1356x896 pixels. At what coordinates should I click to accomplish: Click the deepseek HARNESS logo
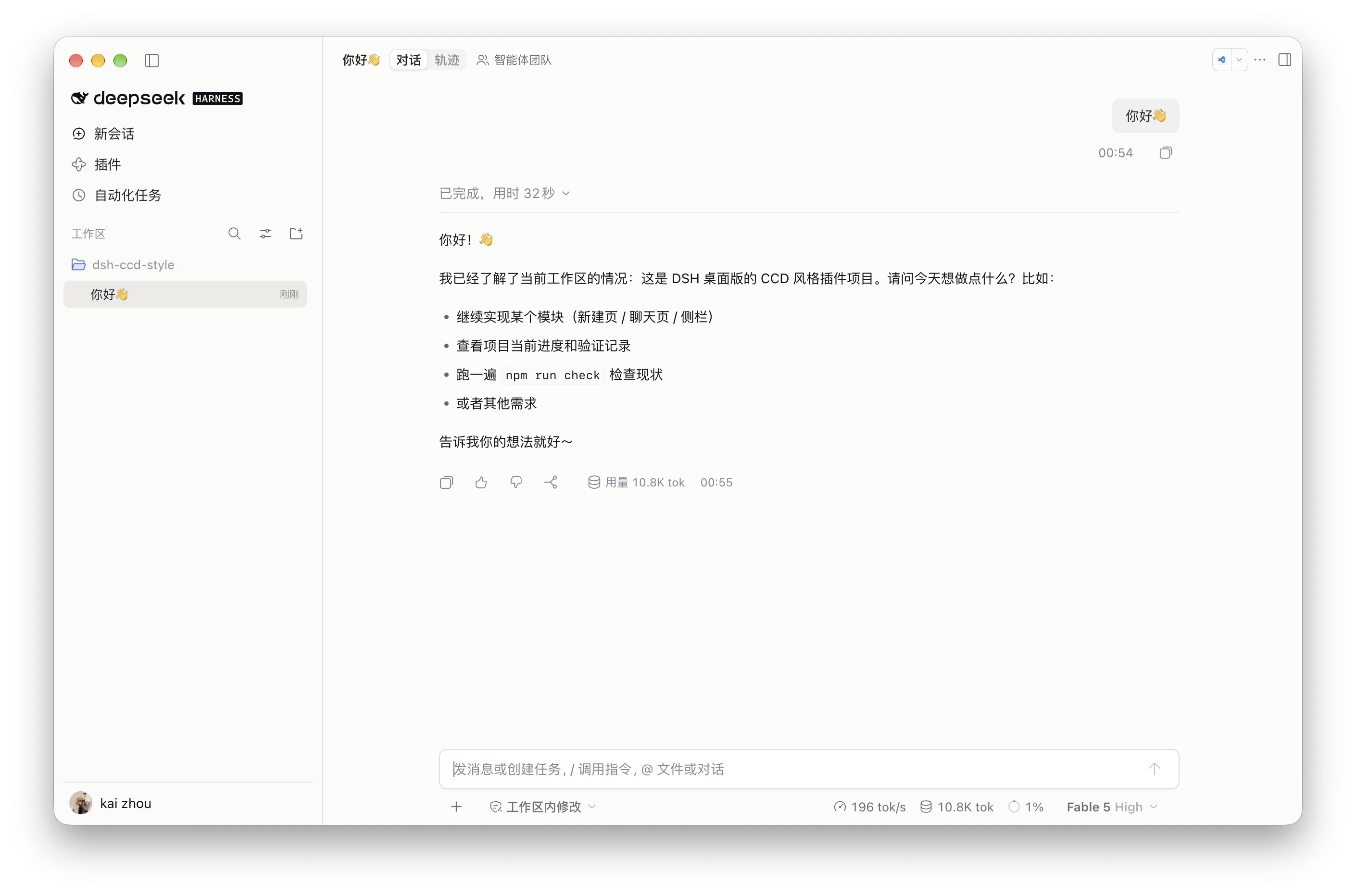click(157, 98)
